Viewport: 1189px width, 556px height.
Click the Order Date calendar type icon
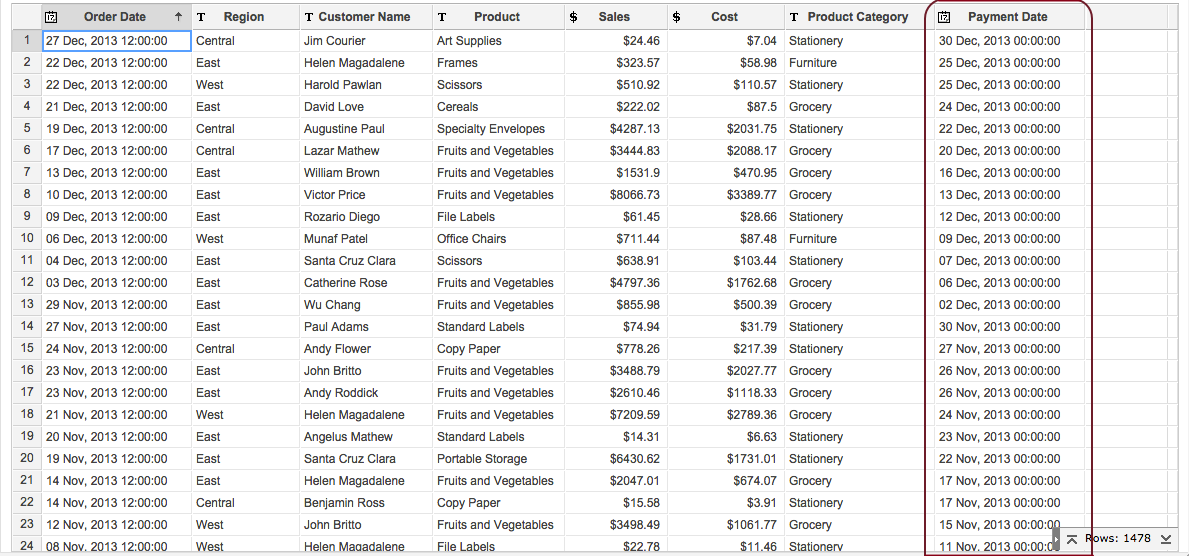52,17
